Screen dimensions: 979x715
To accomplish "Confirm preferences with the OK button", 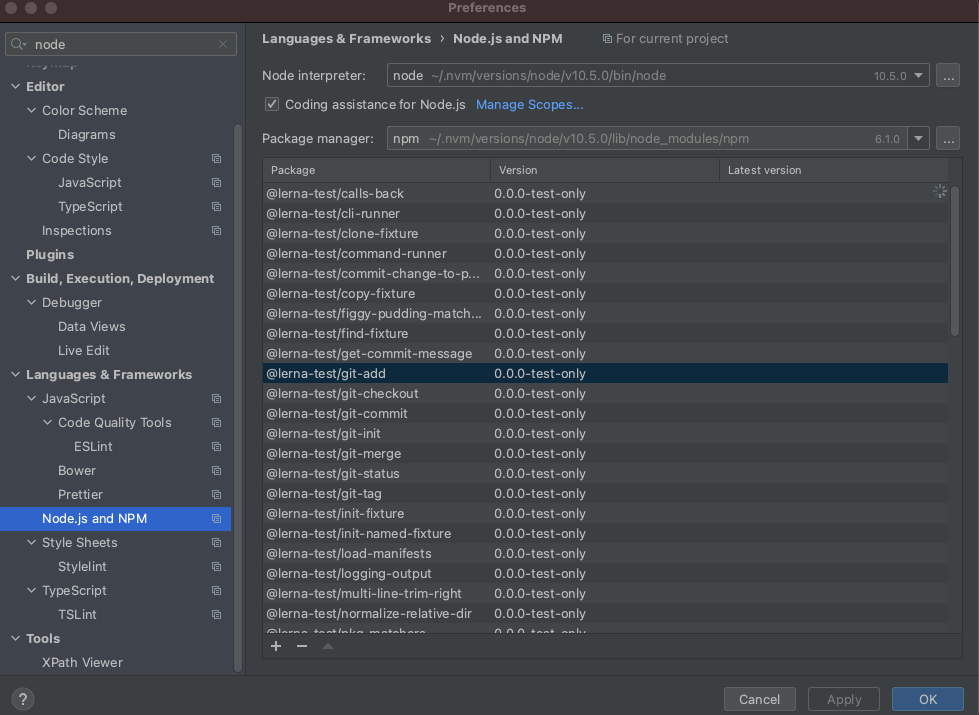I will point(927,699).
